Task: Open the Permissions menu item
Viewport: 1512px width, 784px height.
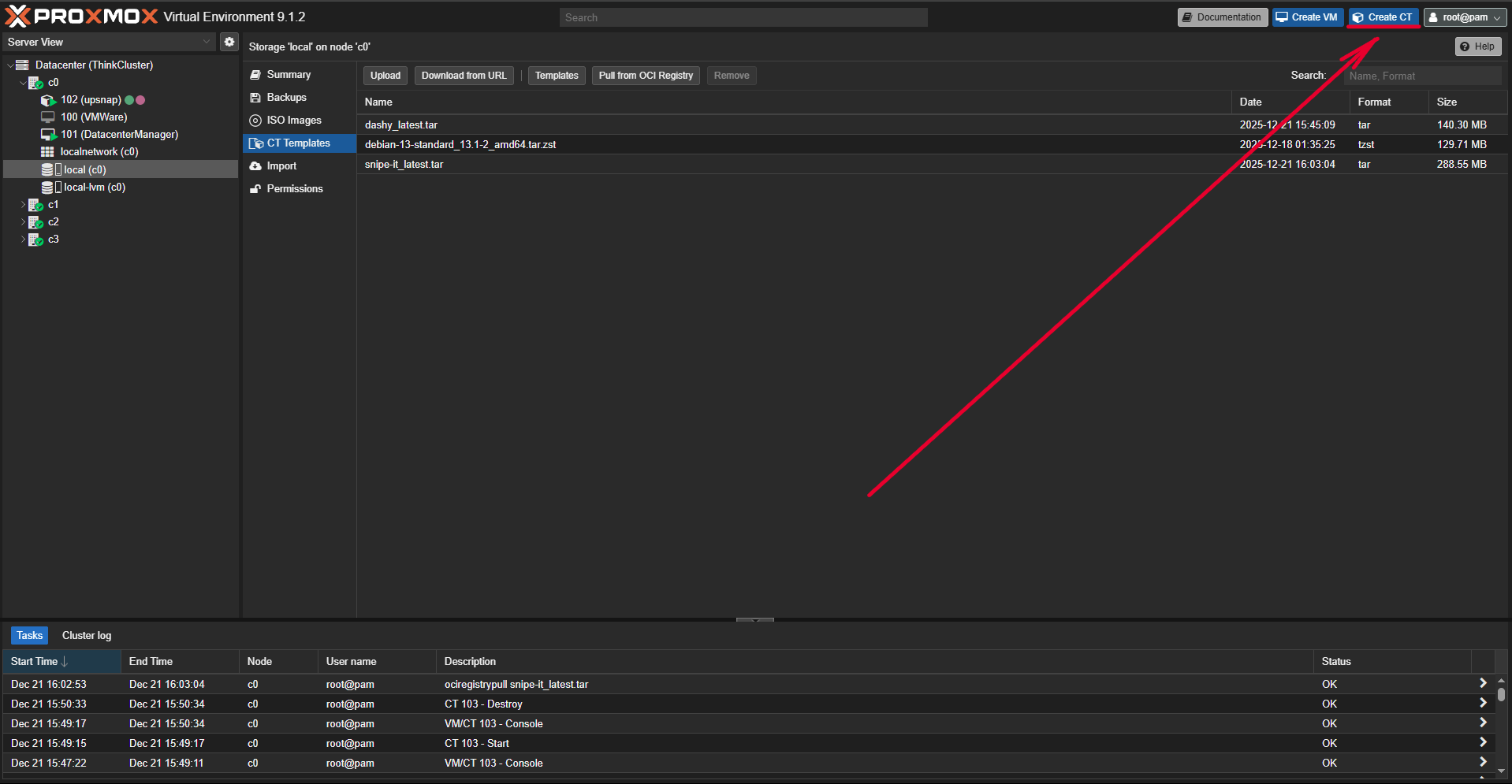Action: [294, 189]
